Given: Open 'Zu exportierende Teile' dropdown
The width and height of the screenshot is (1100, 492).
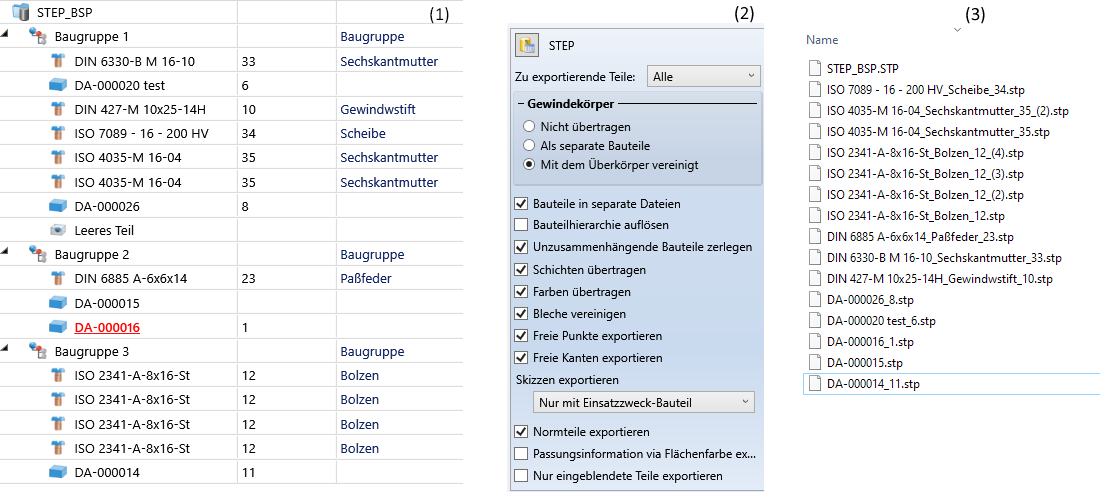Looking at the screenshot, I should (x=704, y=76).
